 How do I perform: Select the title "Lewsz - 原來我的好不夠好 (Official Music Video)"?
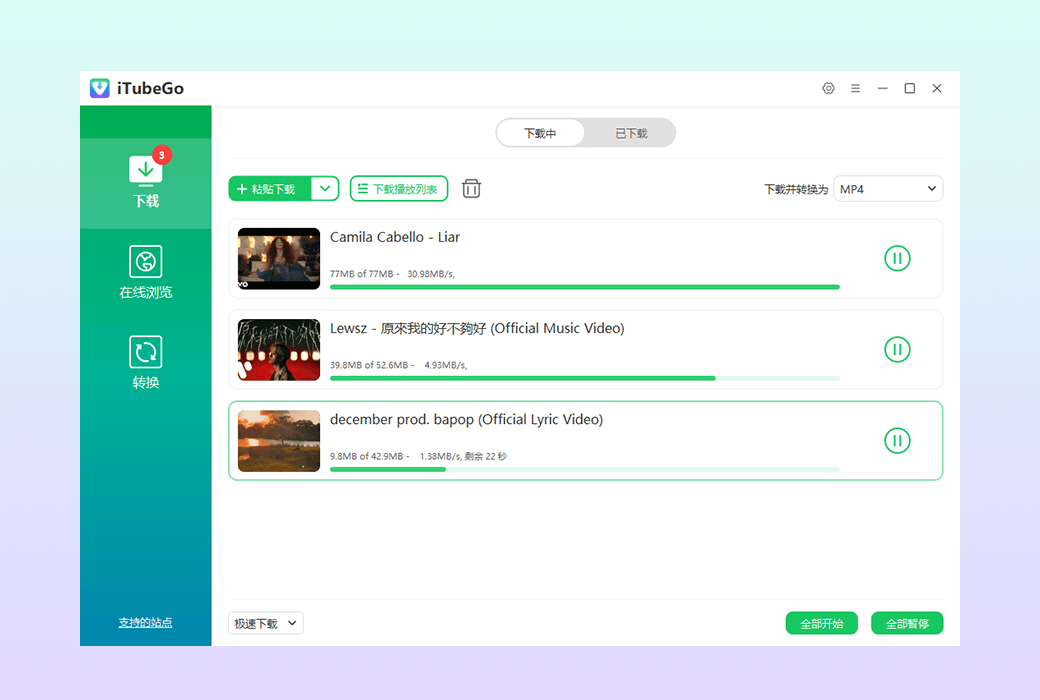pyautogui.click(x=477, y=328)
